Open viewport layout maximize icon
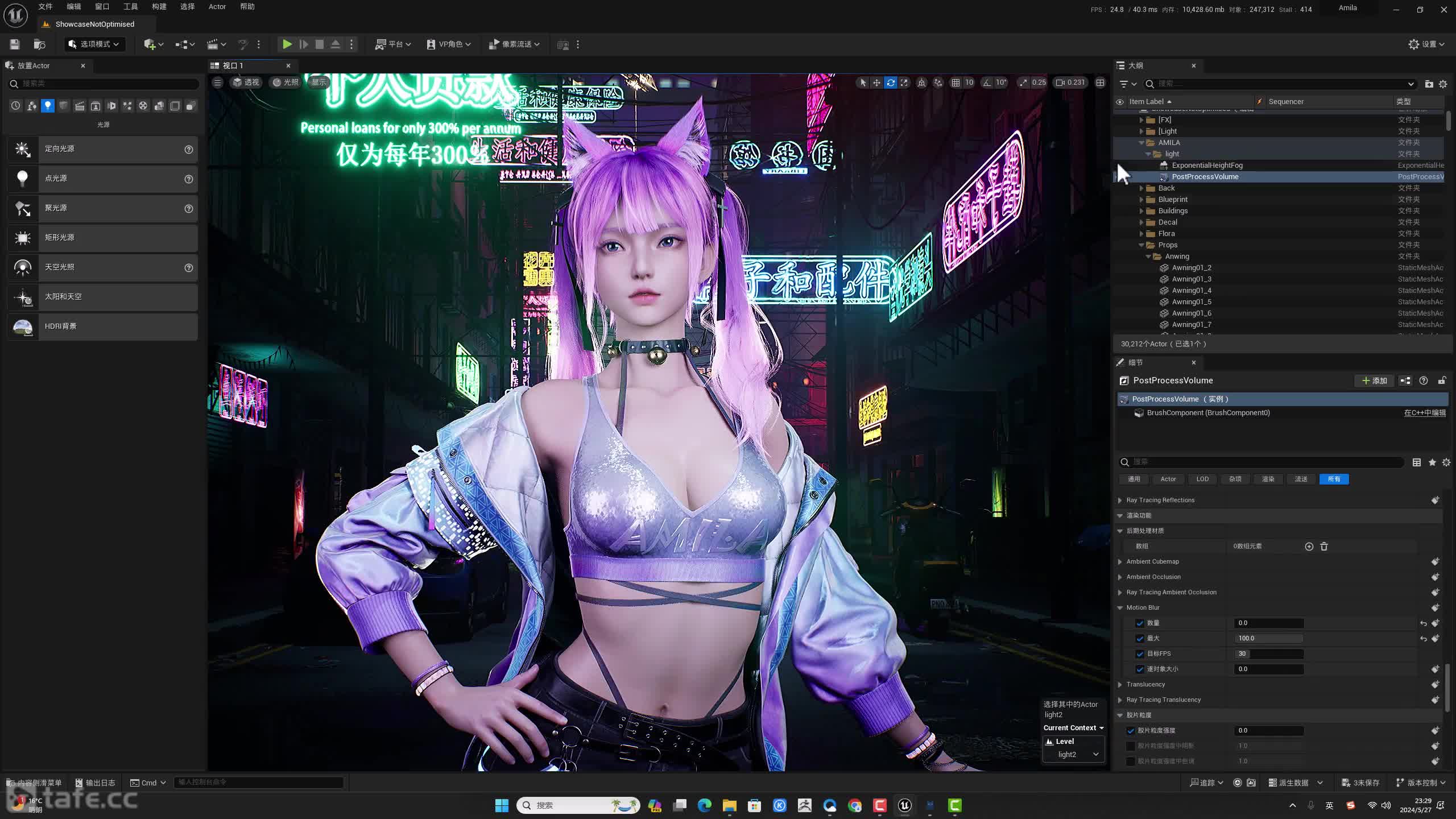The image size is (1456, 819). point(1101,83)
